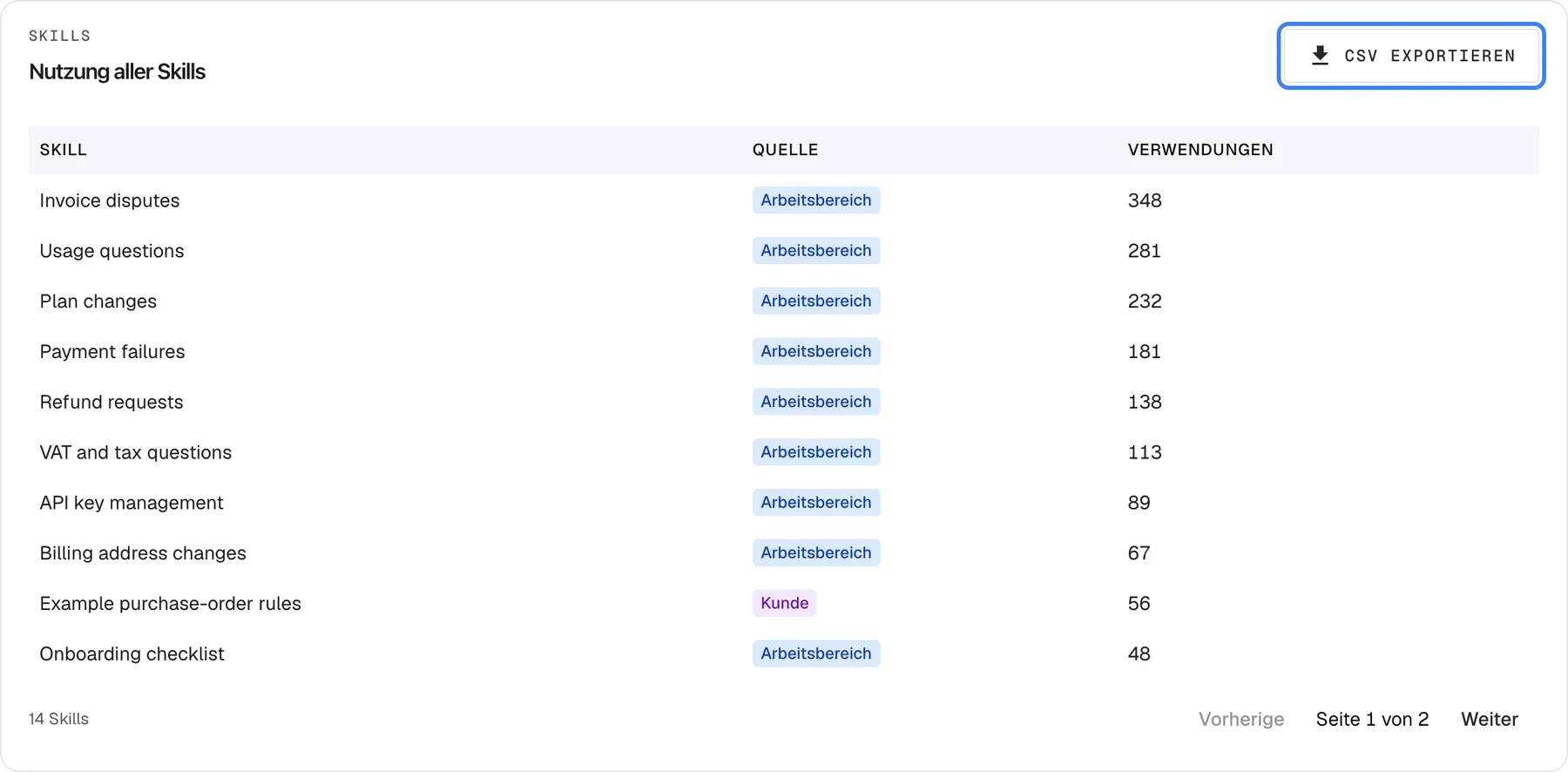The width and height of the screenshot is (1568, 772).
Task: Select Example purchase-order rules skill
Action: tap(171, 604)
